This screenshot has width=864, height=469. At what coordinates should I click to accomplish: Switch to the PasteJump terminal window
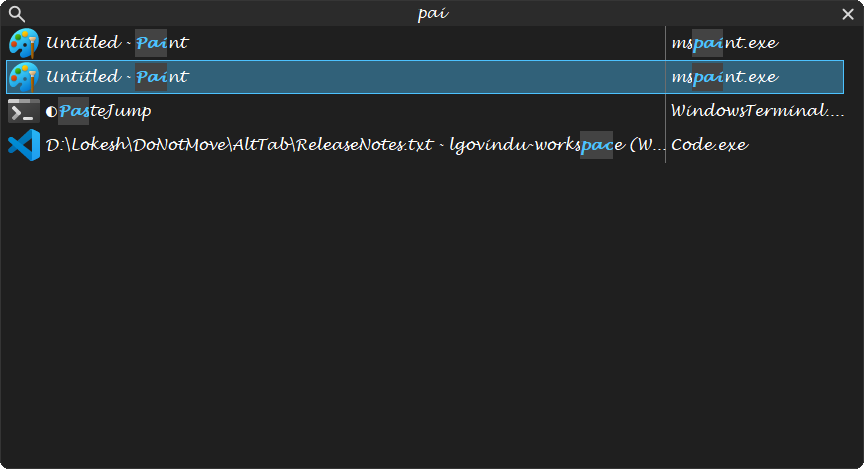(425, 111)
